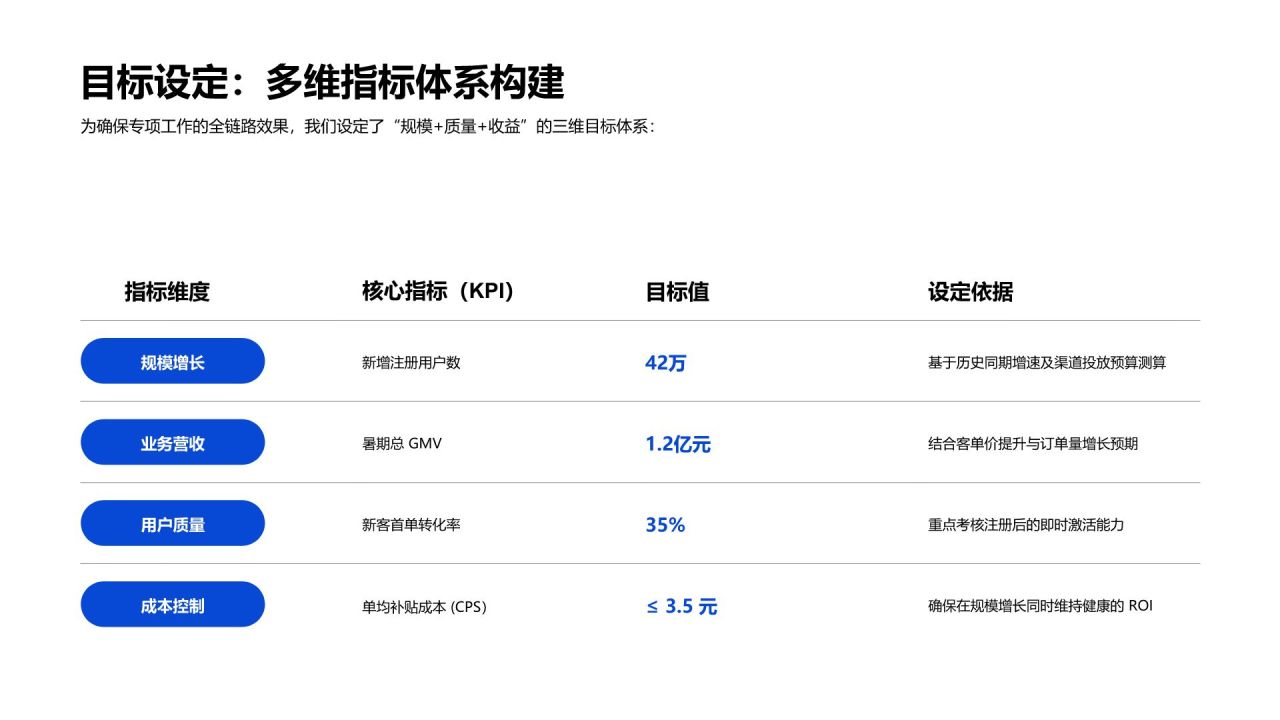Click the 成本控制 blue pill button
The image size is (1280, 720).
[x=172, y=604]
